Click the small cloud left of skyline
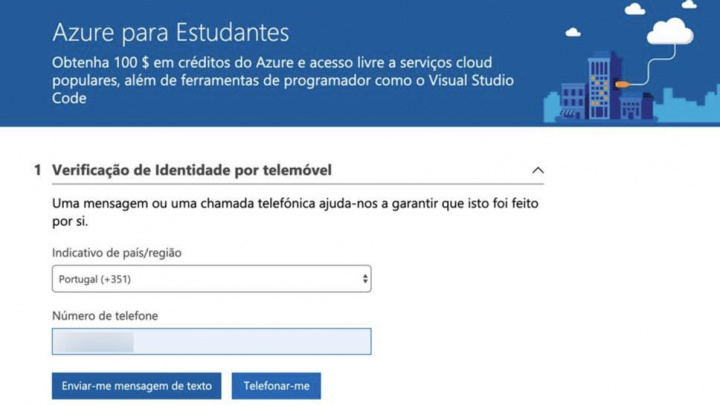The width and height of the screenshot is (720, 406). pyautogui.click(x=572, y=33)
